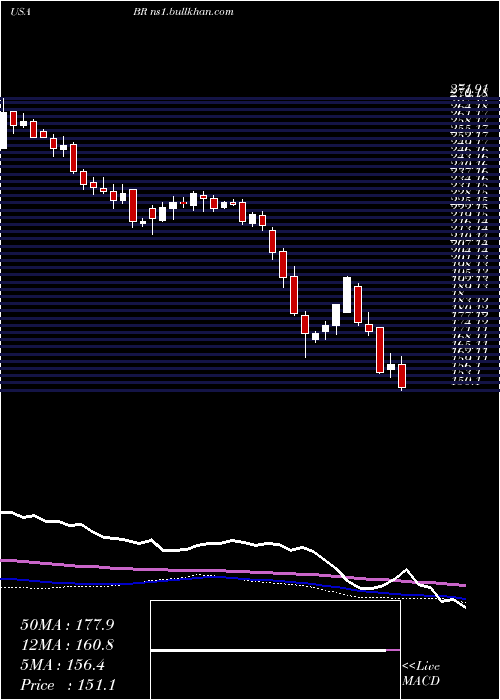
Task: Click the 5MA : 156.4 label
Action: [62, 665]
